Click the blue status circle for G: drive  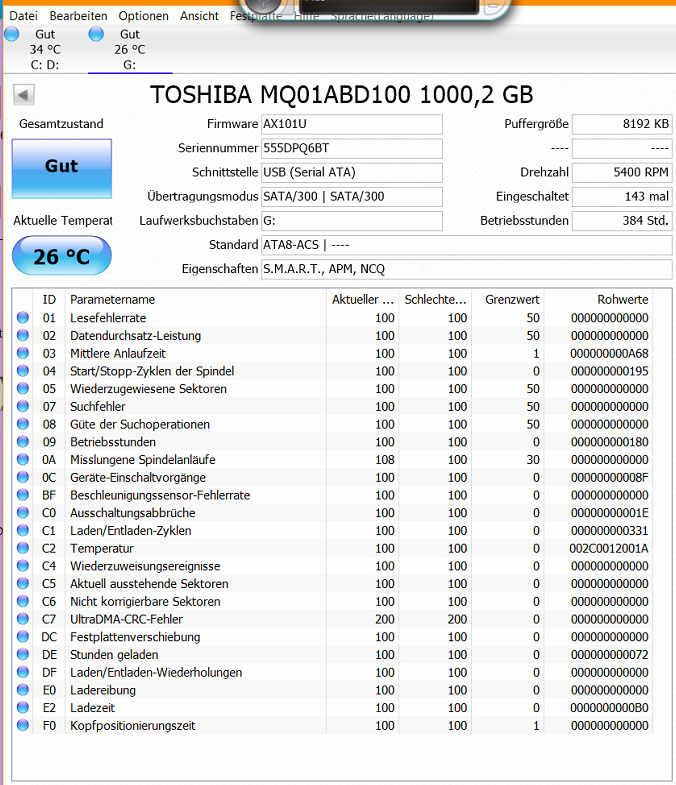(96, 34)
